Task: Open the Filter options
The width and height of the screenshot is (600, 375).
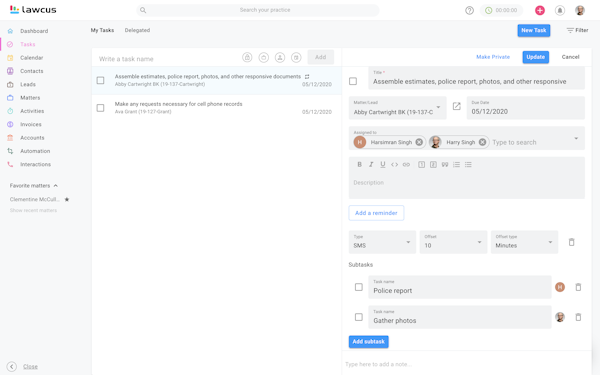Action: coord(577,30)
